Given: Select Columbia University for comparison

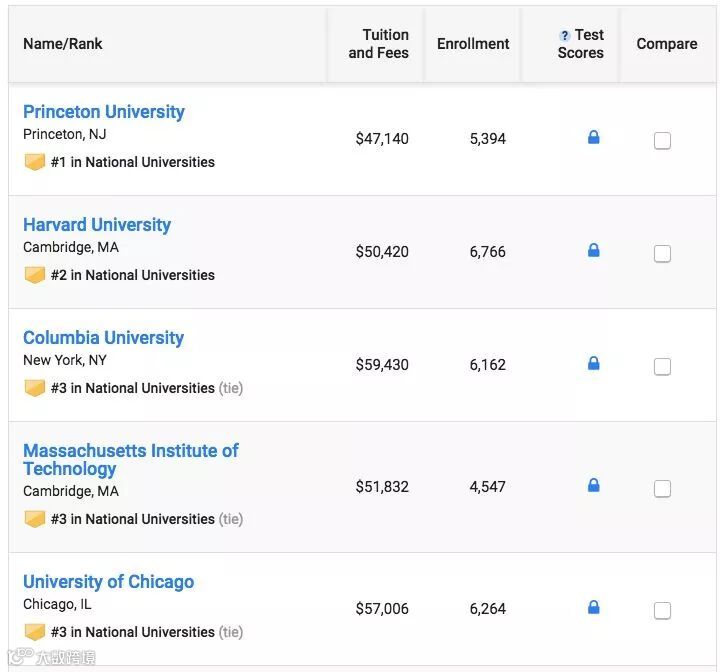Looking at the screenshot, I should point(662,367).
